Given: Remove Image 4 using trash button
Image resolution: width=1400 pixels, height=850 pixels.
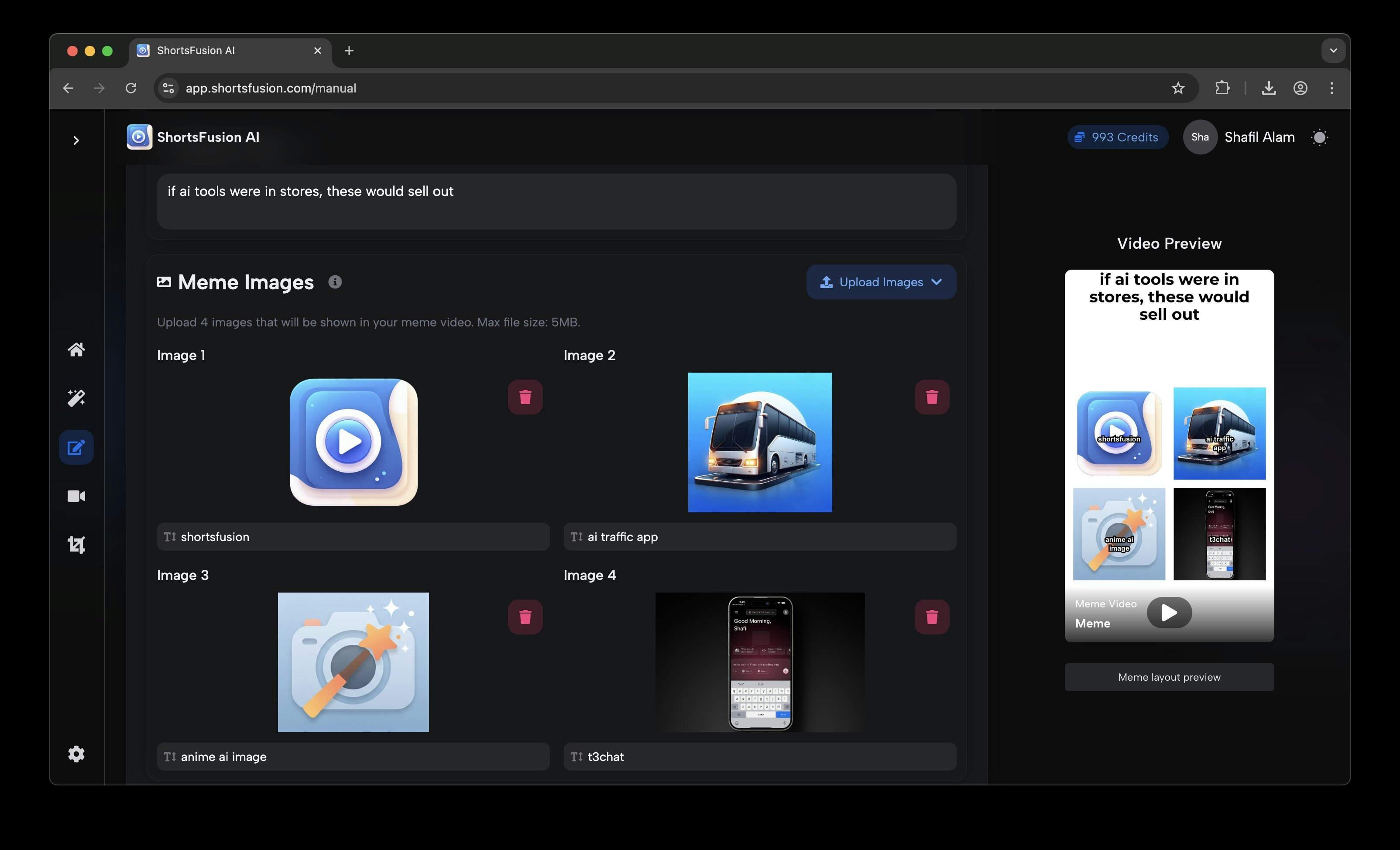Looking at the screenshot, I should pyautogui.click(x=931, y=617).
